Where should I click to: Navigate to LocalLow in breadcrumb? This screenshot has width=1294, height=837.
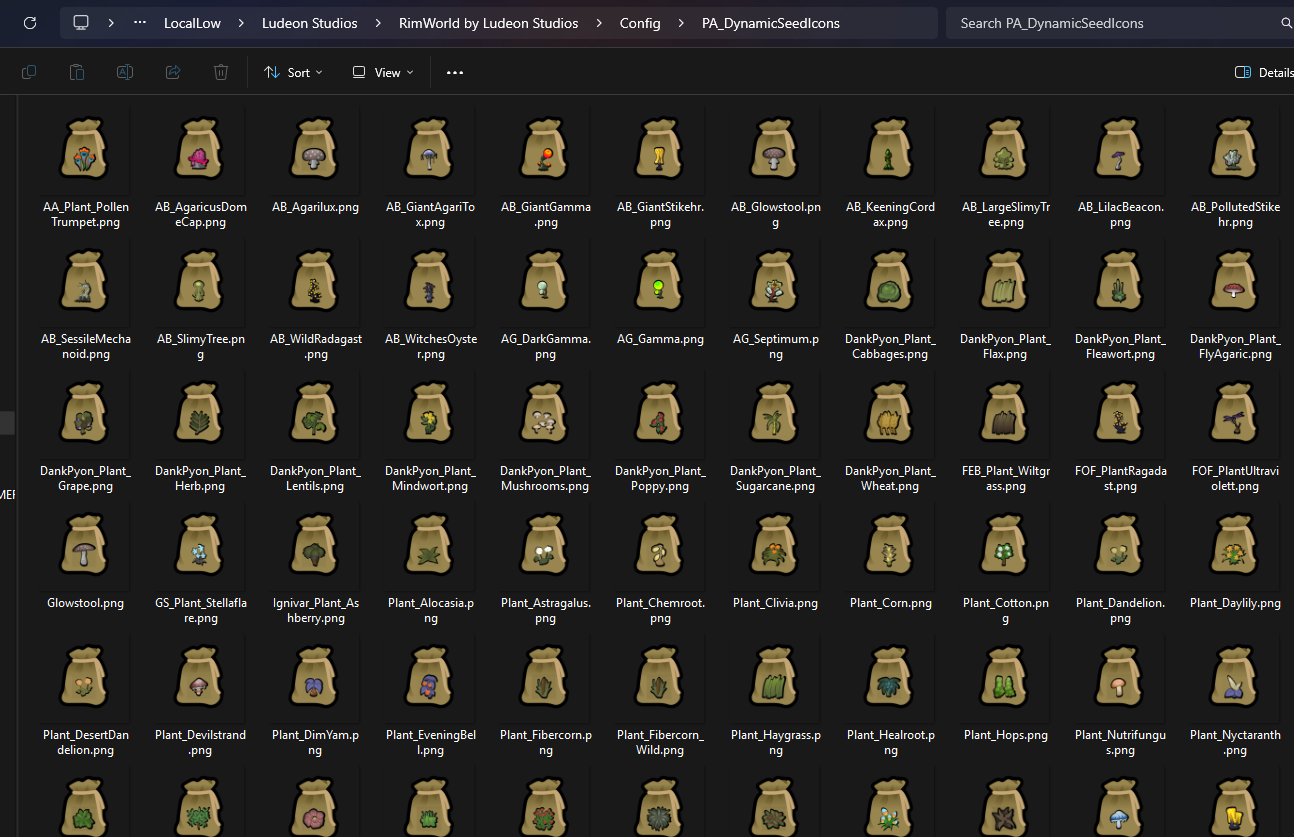(193, 23)
